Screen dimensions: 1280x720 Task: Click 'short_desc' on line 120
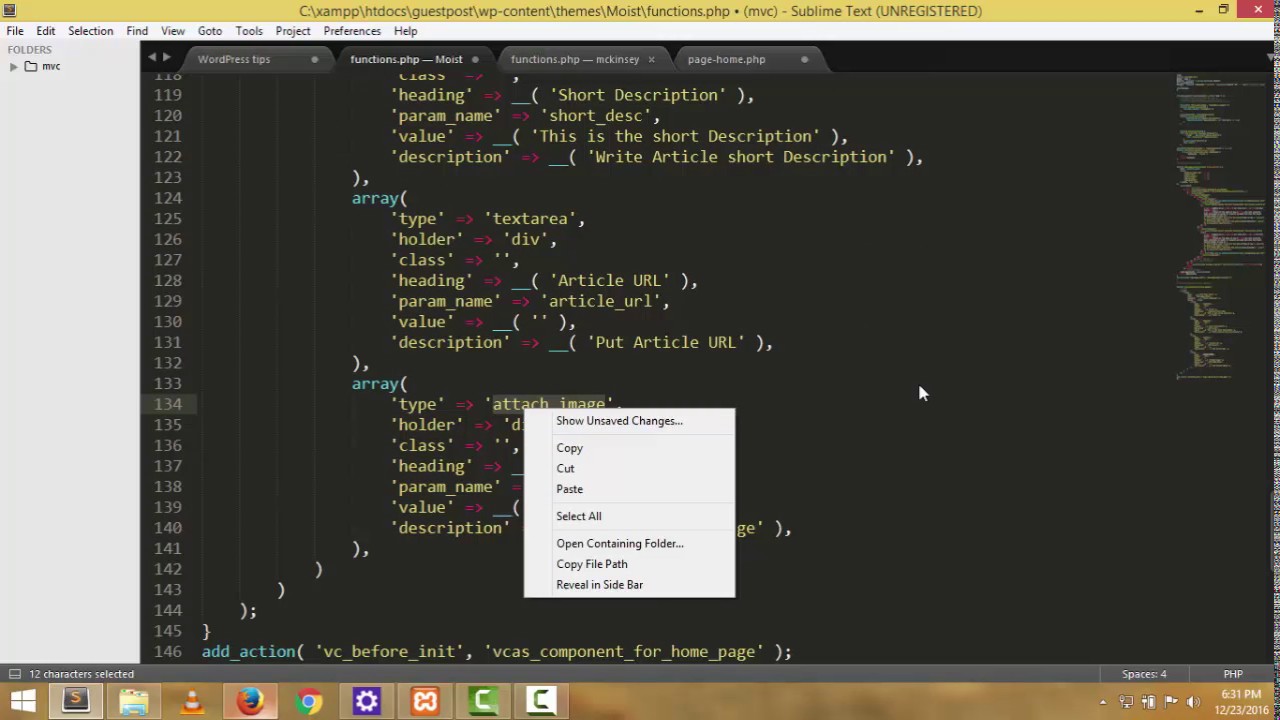(596, 116)
